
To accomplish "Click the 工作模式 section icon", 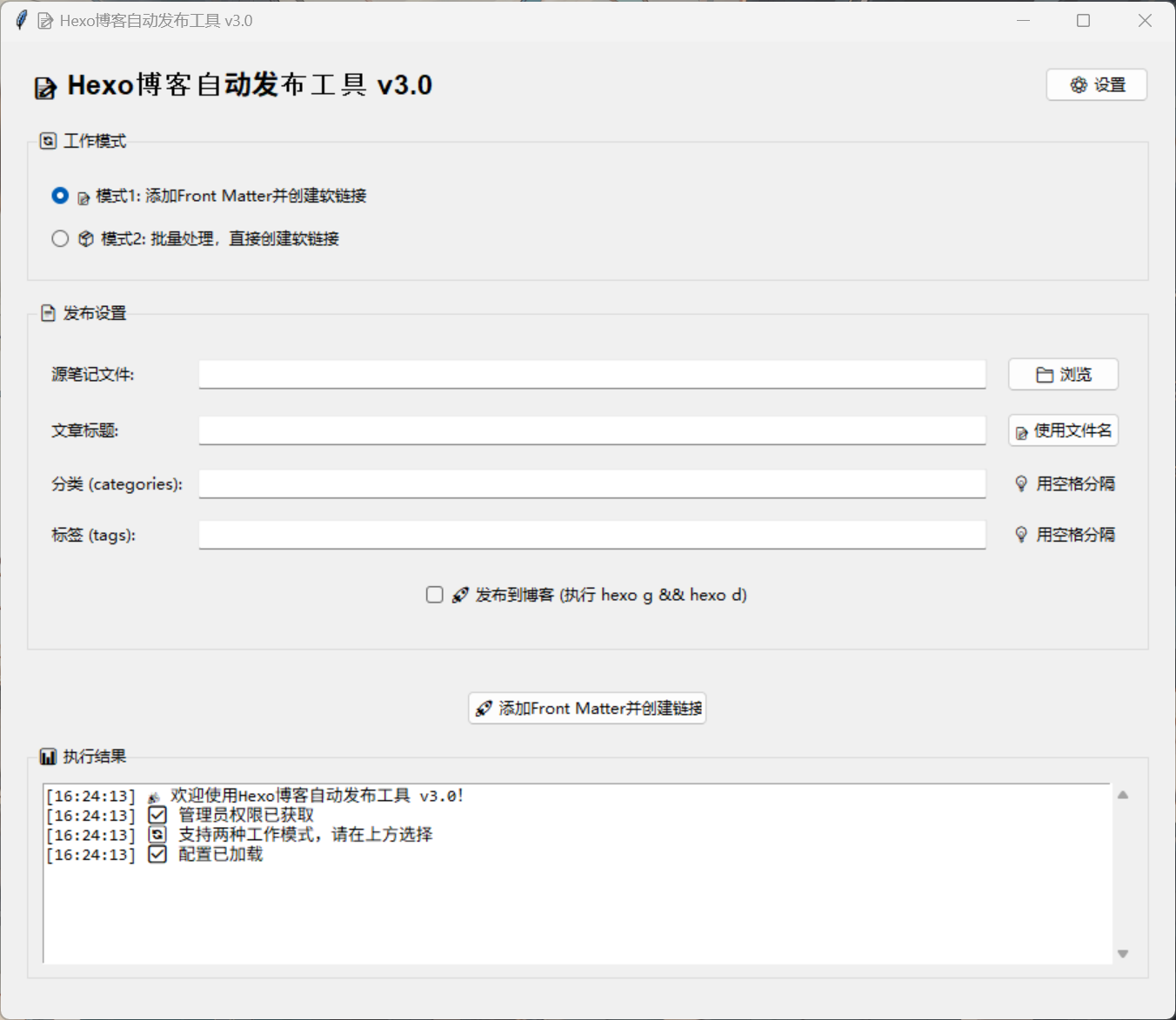I will 49,141.
